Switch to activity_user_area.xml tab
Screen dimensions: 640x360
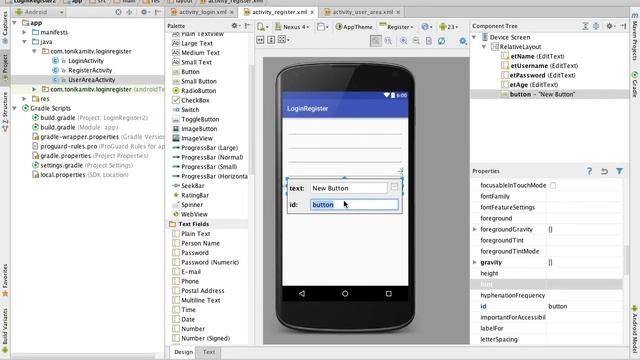(363, 12)
